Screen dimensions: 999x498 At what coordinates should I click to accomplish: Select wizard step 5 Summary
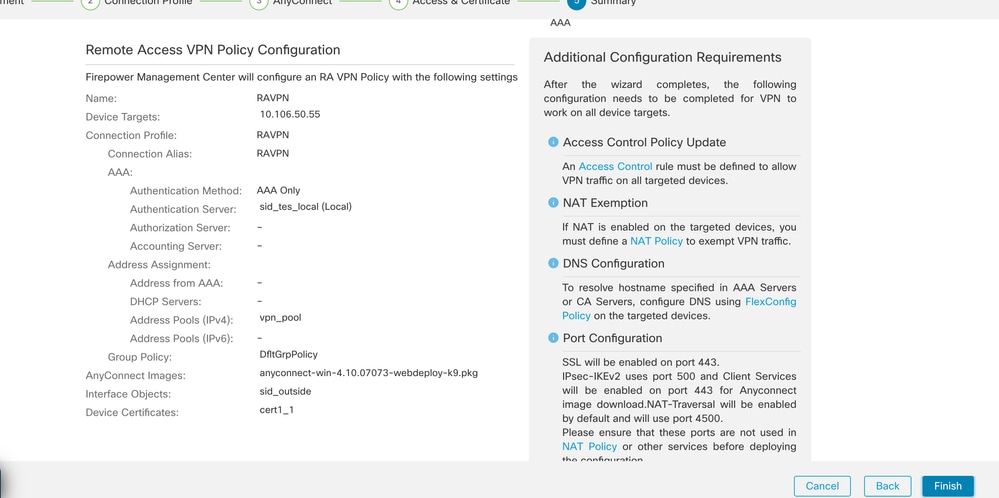(x=601, y=2)
